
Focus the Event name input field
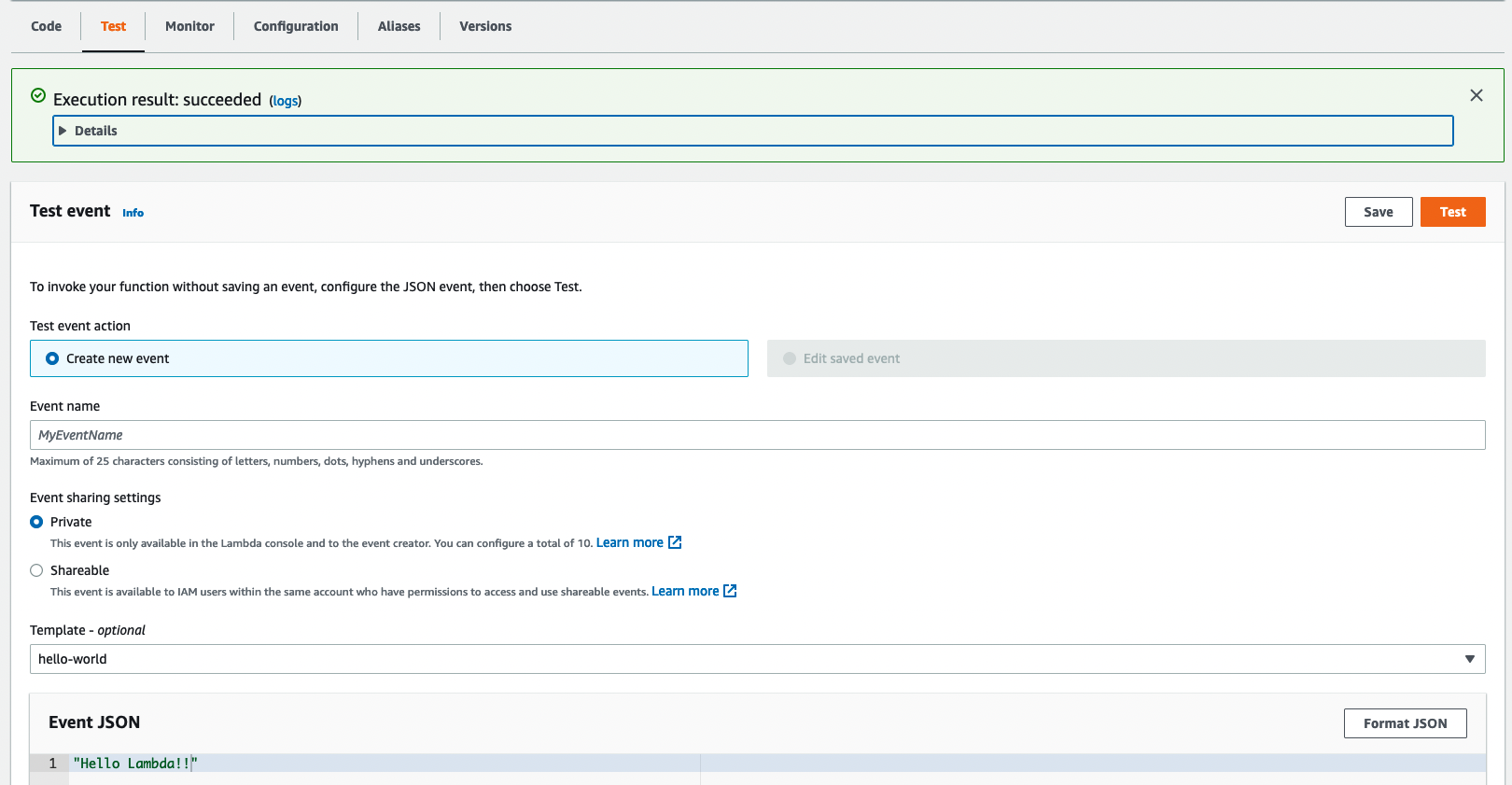point(757,435)
